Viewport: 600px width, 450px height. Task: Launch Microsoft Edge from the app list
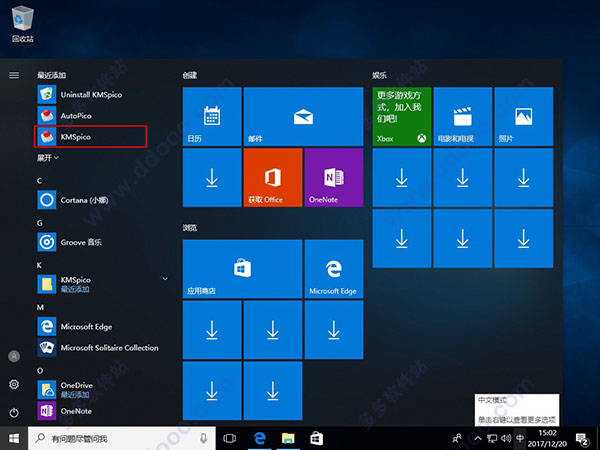tap(91, 326)
